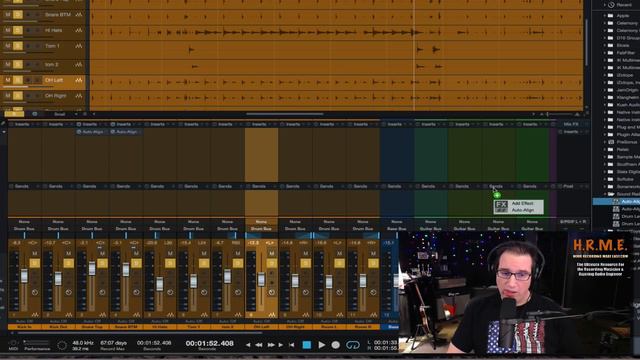Viewport: 640px width, 360px height.
Task: Toggle loop mode in transport
Action: click(353, 345)
